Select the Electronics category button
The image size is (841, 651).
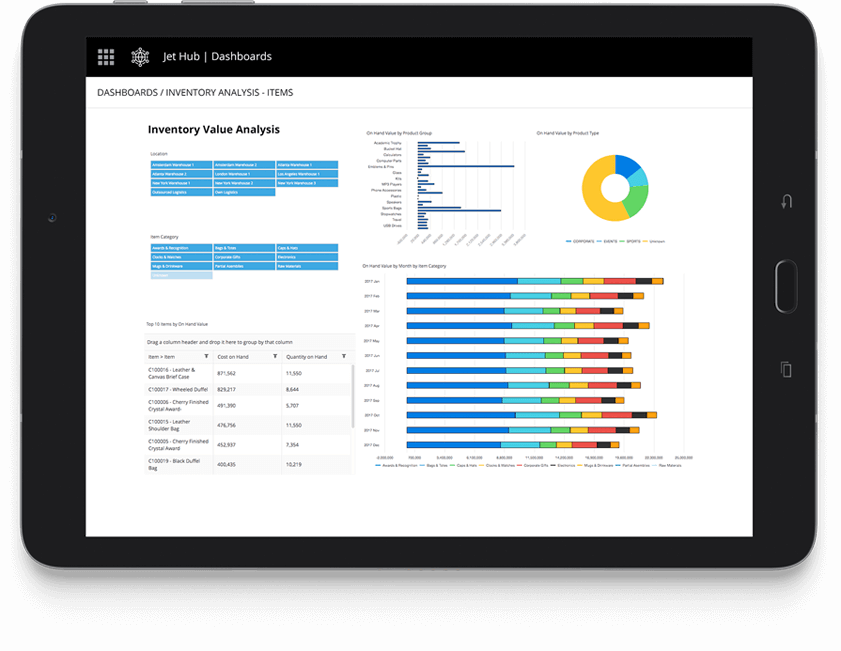305,256
